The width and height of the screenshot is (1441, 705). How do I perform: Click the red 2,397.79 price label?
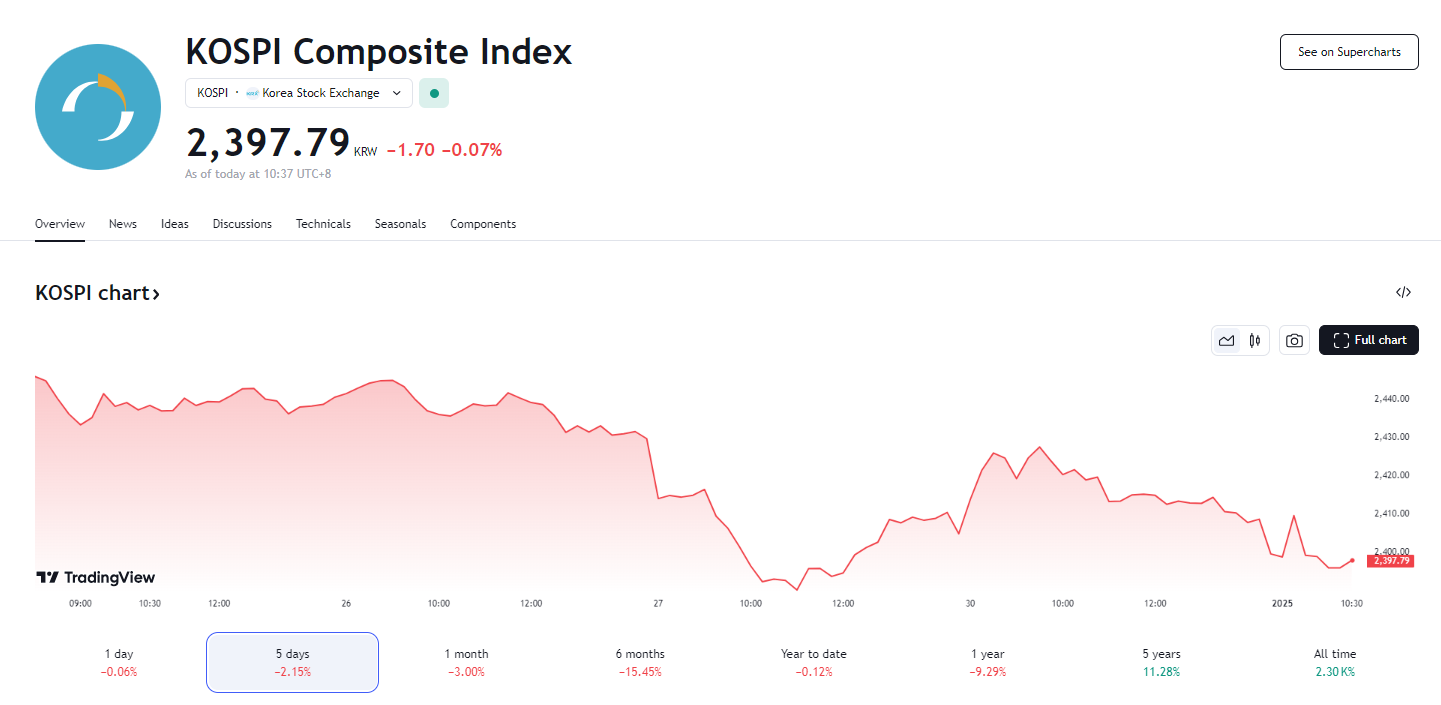tap(1390, 561)
